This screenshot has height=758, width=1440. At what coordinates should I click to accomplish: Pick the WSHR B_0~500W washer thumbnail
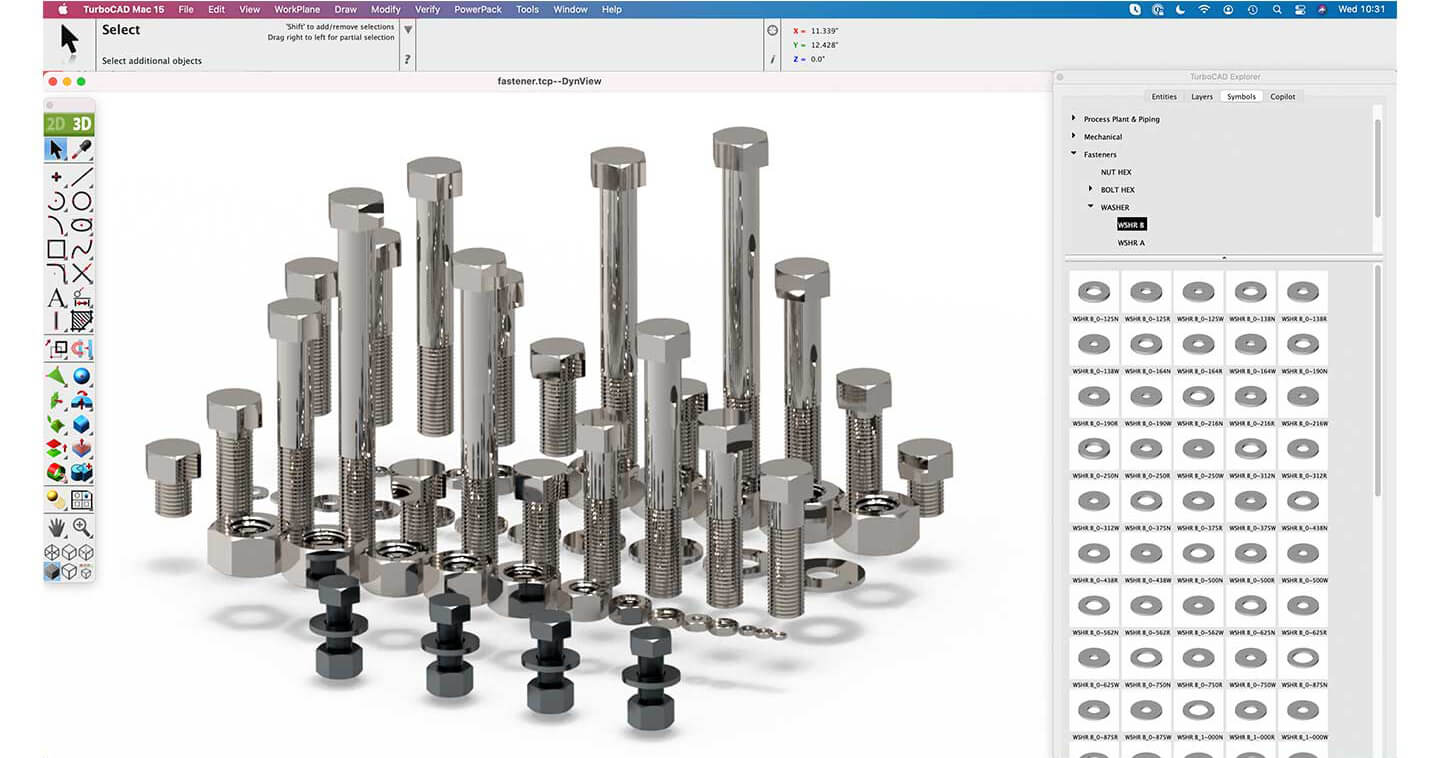[x=1302, y=554]
